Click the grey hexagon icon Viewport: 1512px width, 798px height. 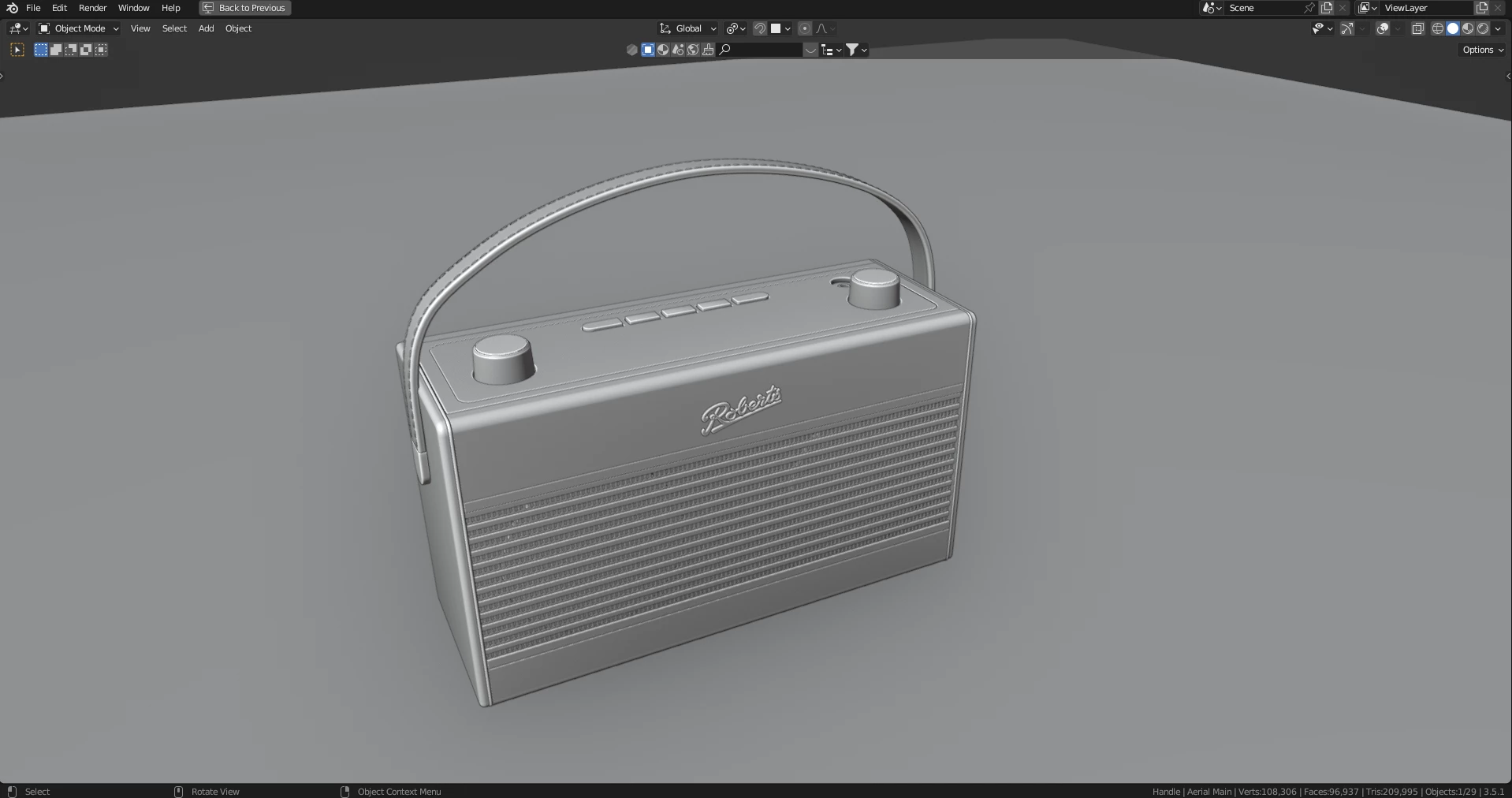(632, 50)
